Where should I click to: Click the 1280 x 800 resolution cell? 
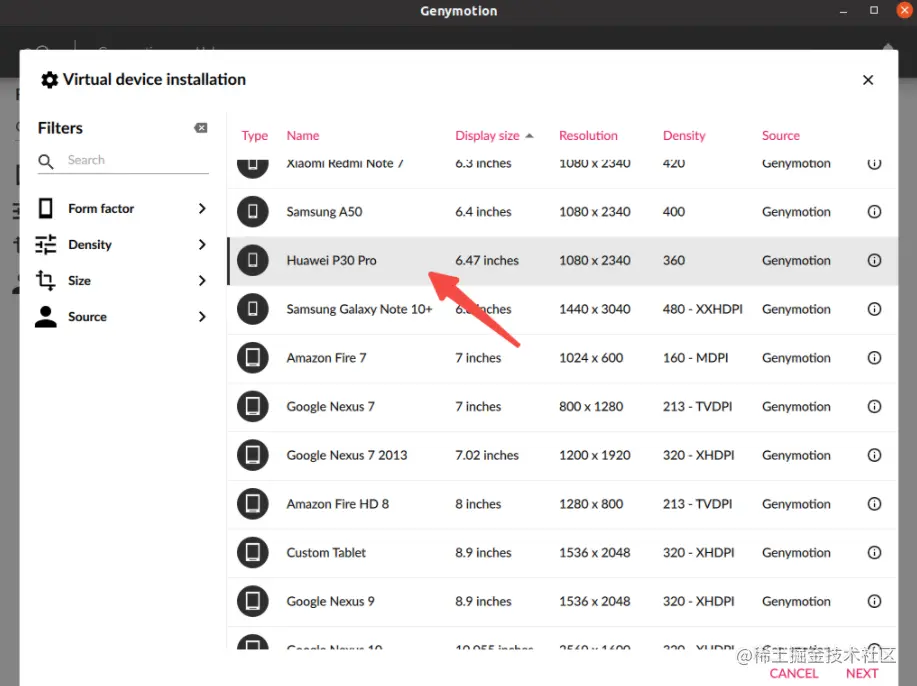(591, 504)
